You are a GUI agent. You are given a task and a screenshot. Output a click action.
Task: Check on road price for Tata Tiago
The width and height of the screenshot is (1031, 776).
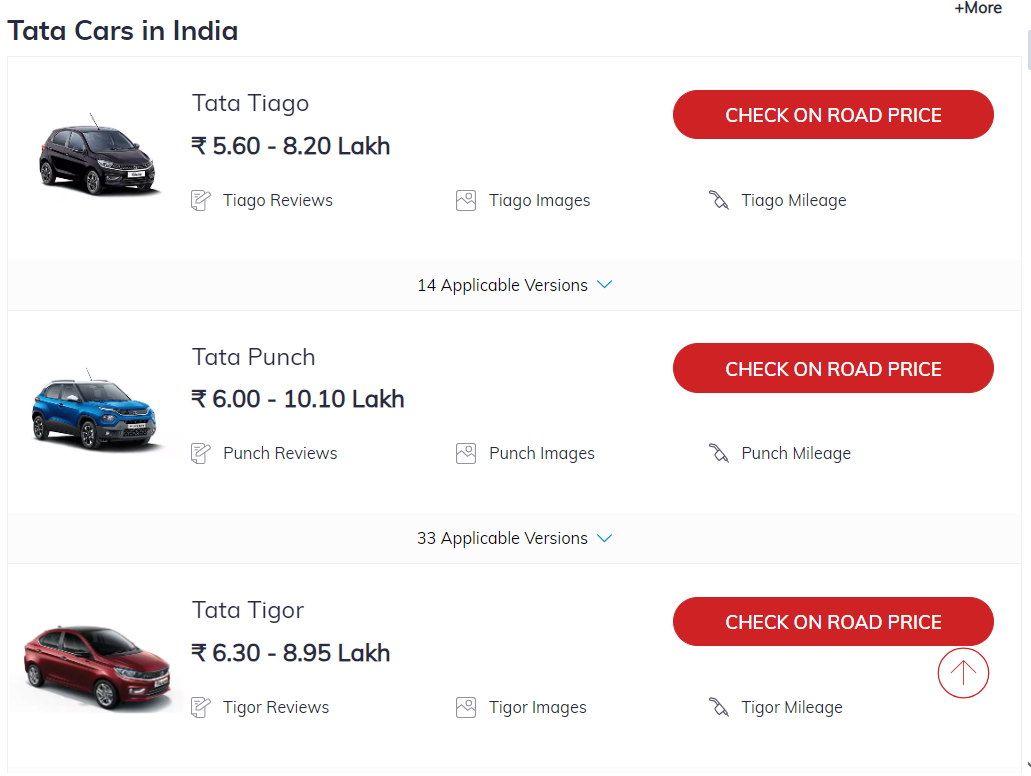point(833,115)
